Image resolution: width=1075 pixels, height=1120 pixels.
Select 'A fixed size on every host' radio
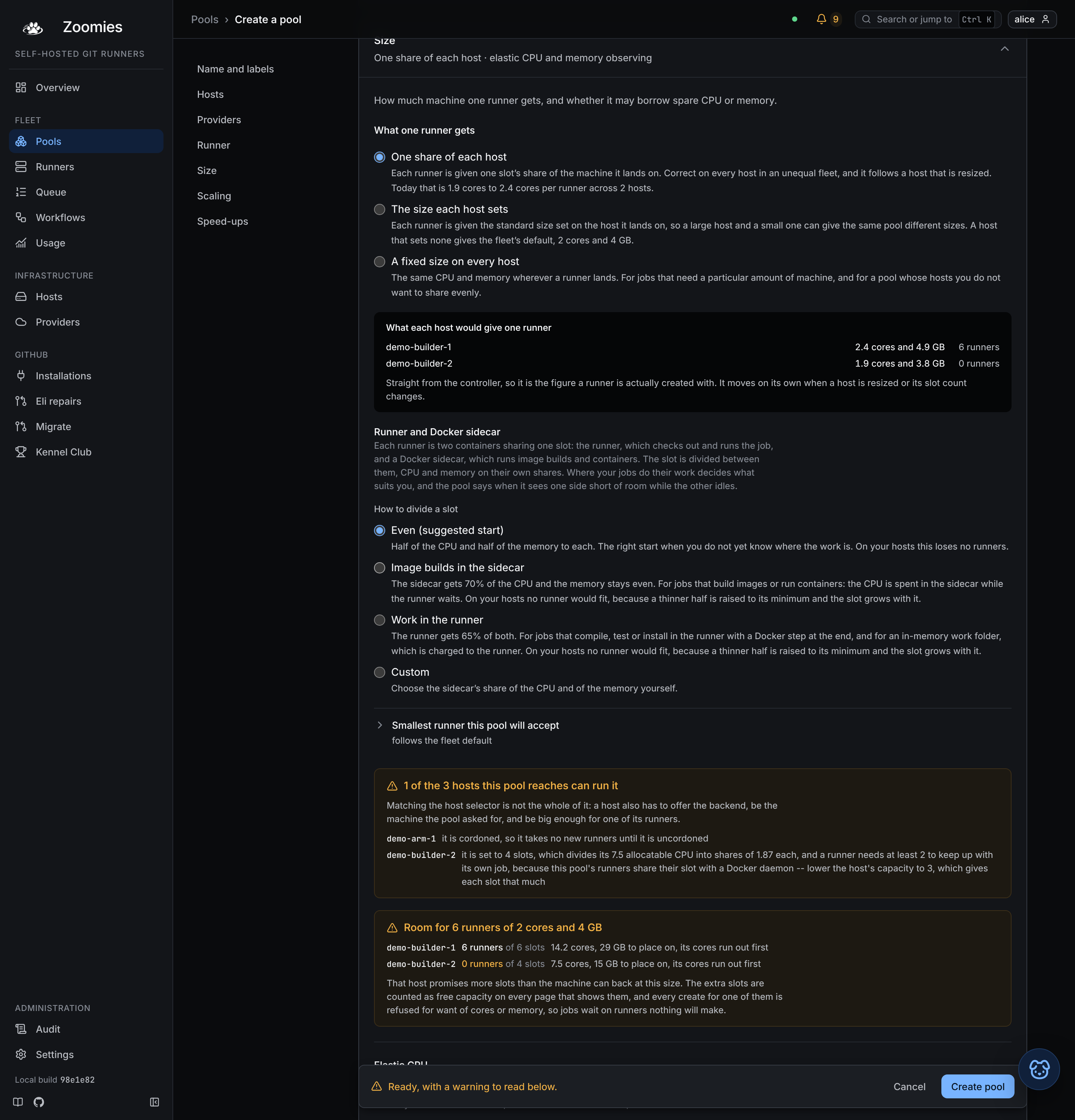click(x=379, y=262)
